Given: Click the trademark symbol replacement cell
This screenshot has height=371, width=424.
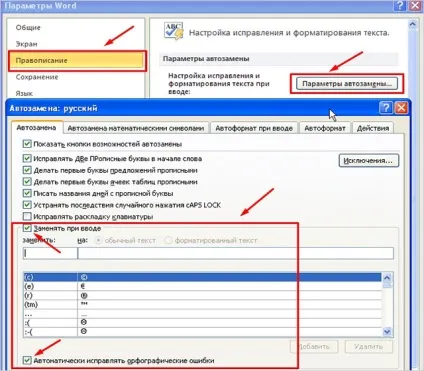Looking at the screenshot, I should (230, 305).
